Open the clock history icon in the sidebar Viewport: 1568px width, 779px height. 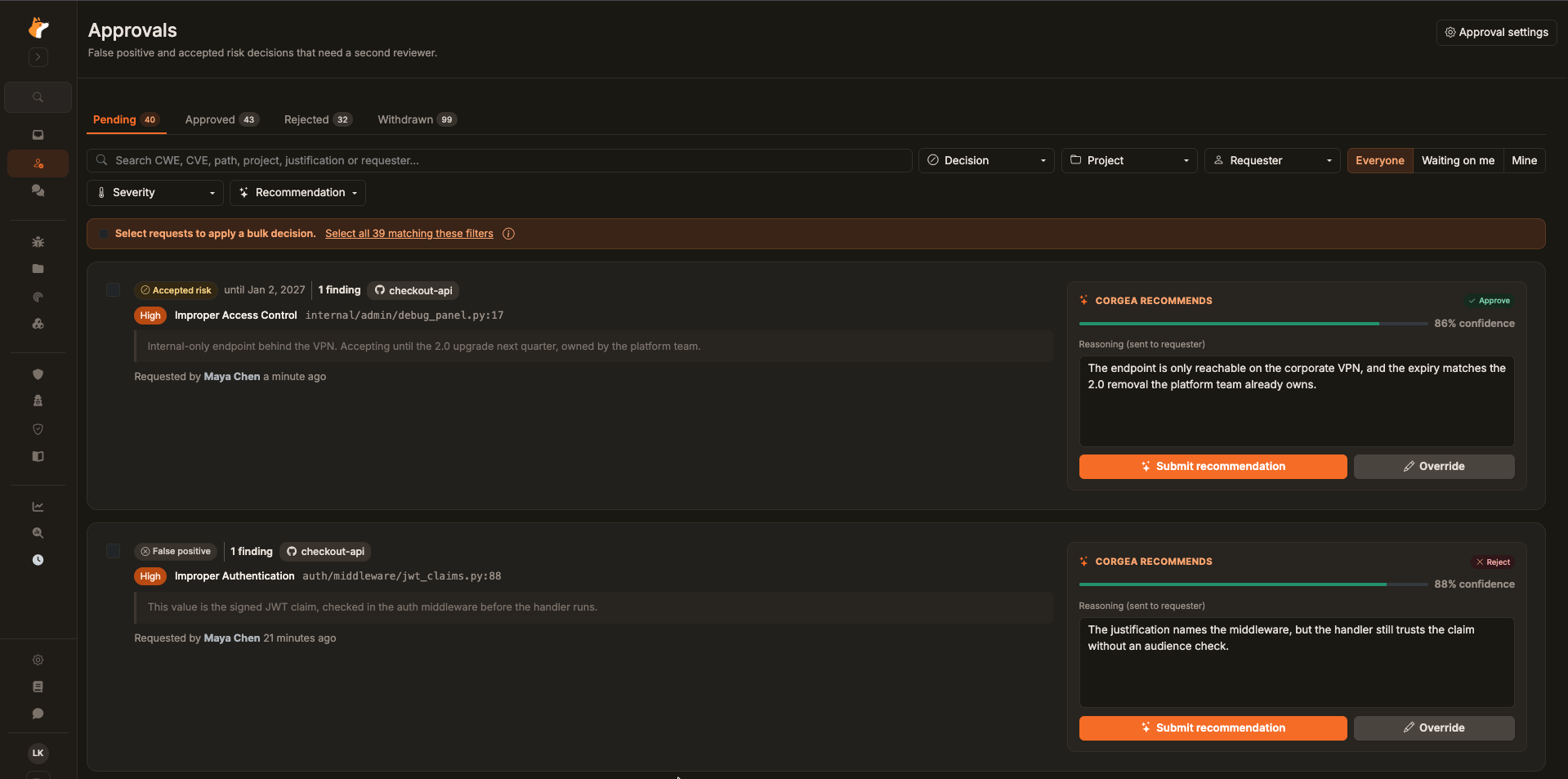pos(38,560)
